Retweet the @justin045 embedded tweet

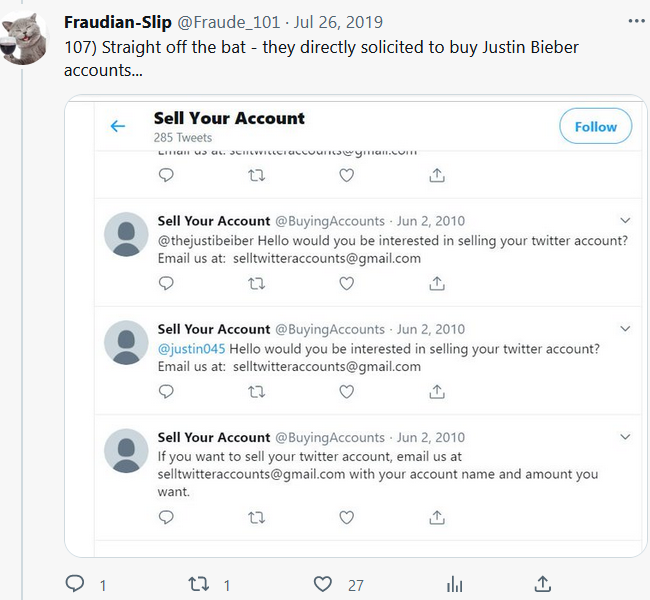pos(256,391)
